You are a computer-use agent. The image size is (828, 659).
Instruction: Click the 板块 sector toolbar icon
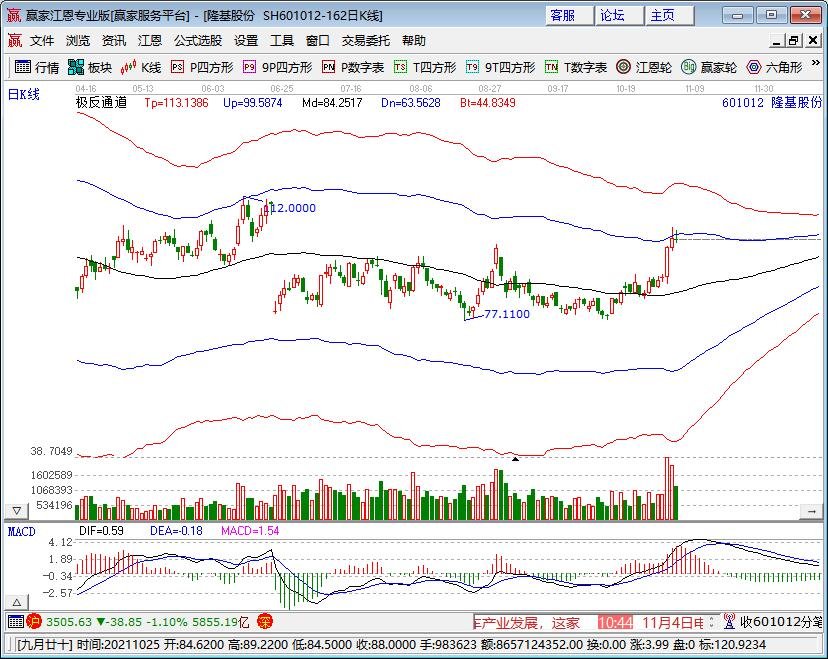(90, 67)
